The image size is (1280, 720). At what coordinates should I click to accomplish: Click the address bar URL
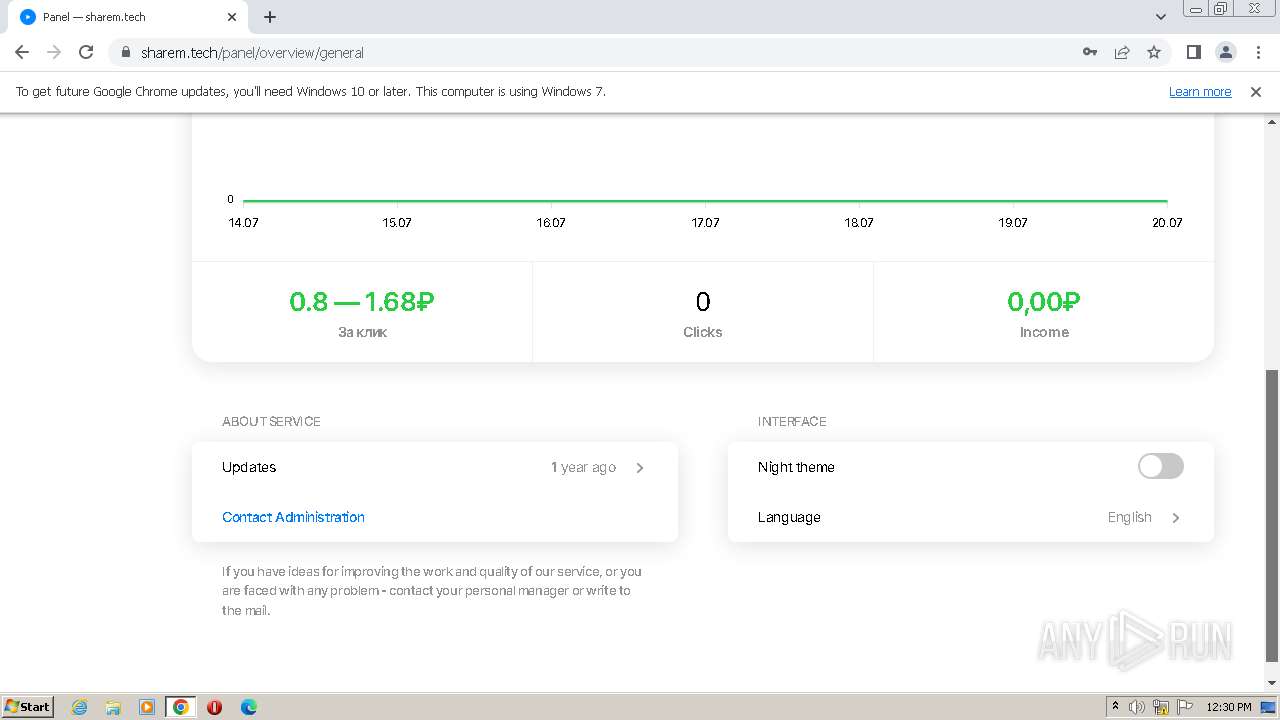point(252,52)
